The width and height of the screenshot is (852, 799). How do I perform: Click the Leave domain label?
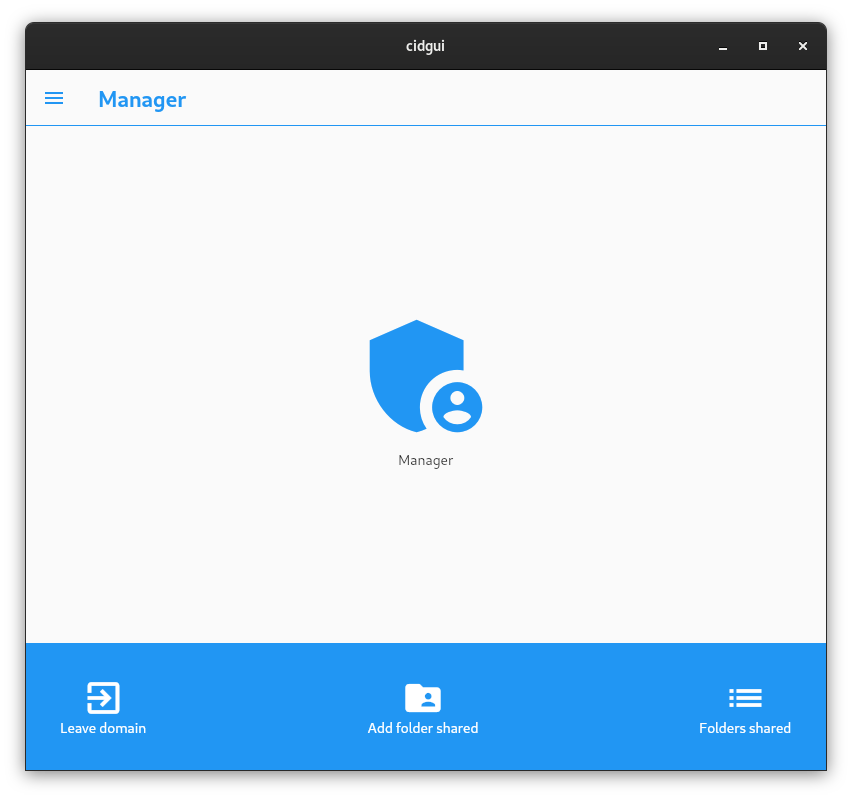coord(103,728)
